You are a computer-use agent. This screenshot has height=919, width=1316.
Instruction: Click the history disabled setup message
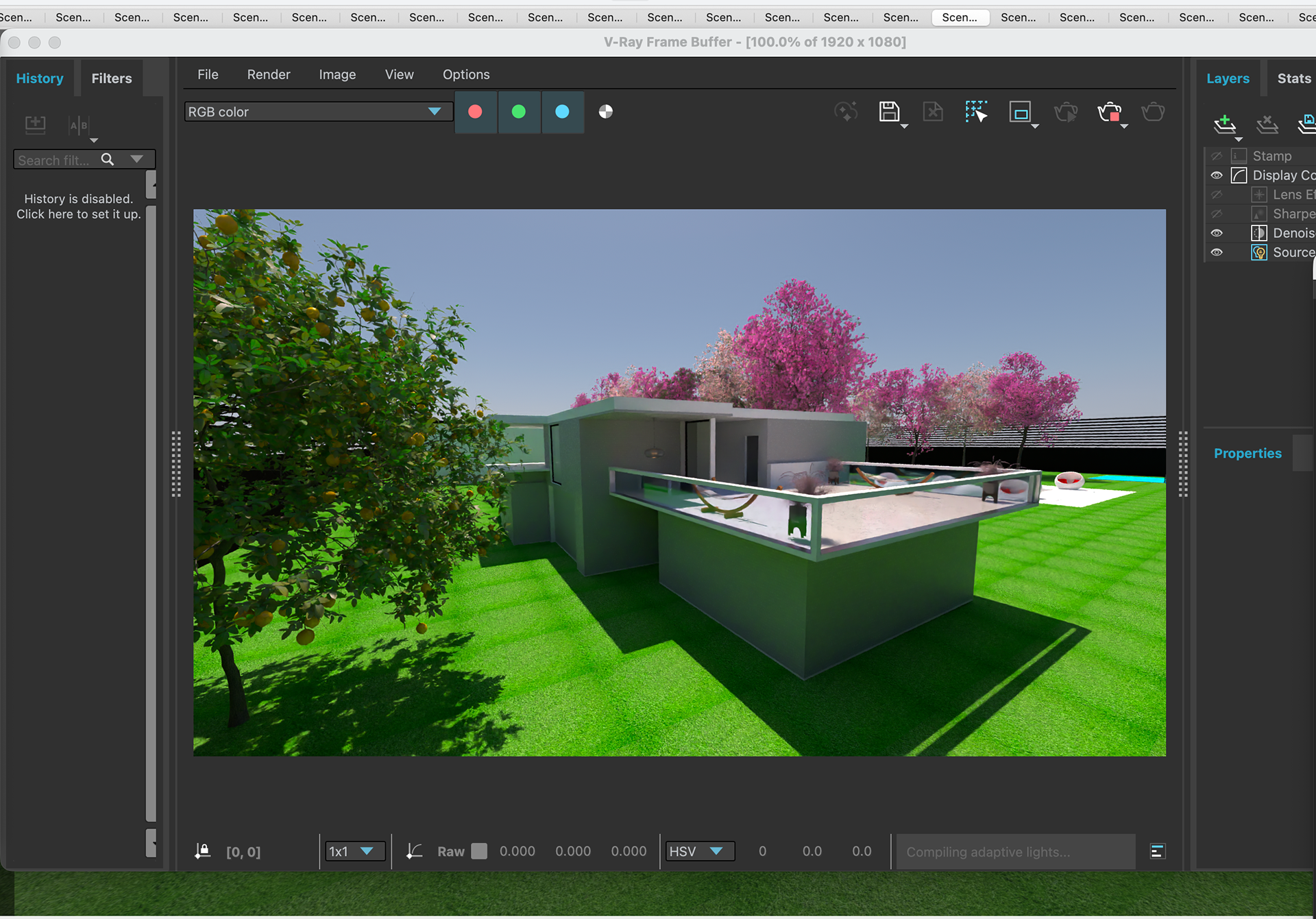[x=79, y=206]
